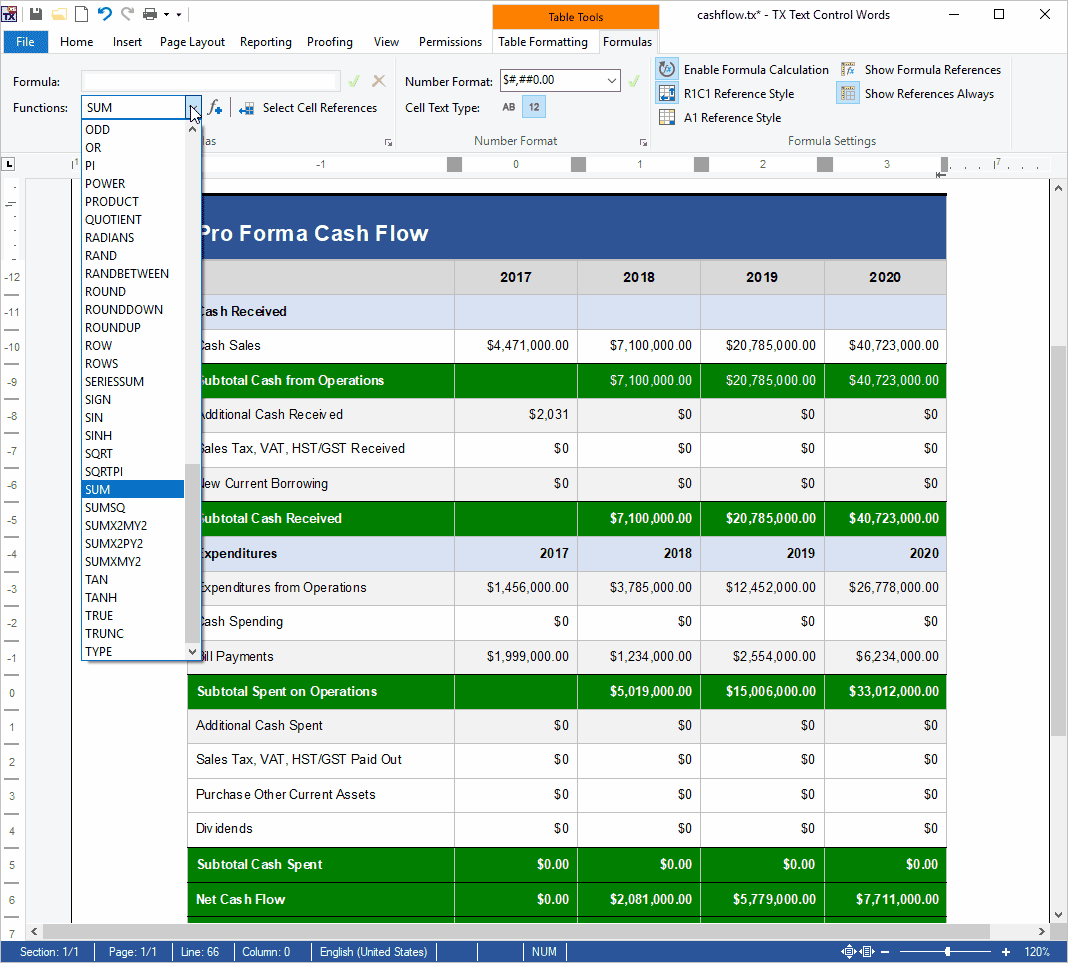Click the A1 Reference Style icon
This screenshot has height=963, width=1068.
click(667, 117)
